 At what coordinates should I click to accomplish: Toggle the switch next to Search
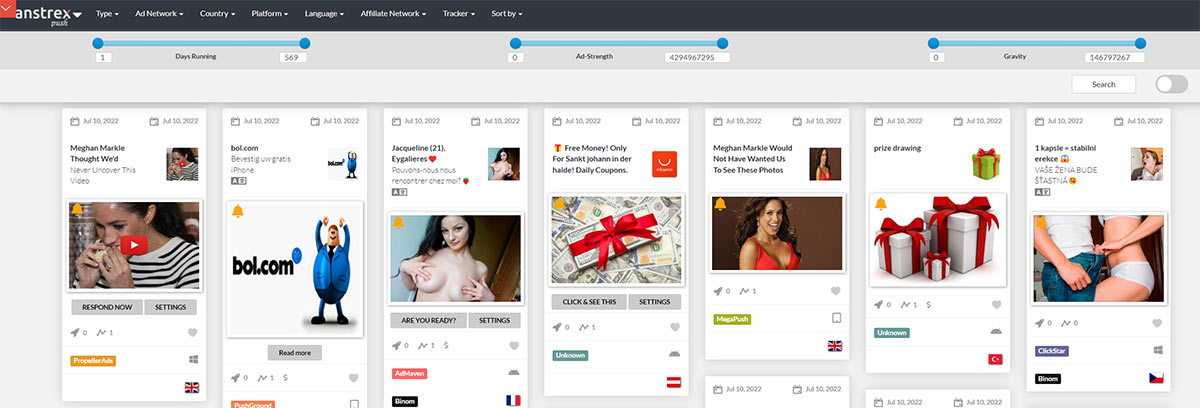[x=1171, y=84]
